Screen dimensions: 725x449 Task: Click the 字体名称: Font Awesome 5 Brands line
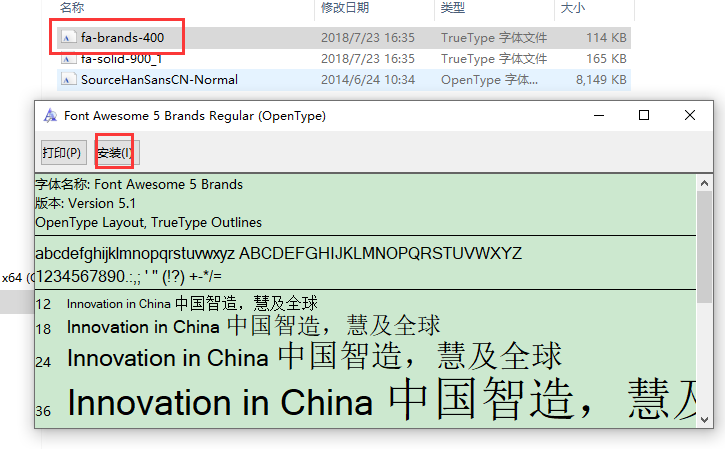[139, 185]
